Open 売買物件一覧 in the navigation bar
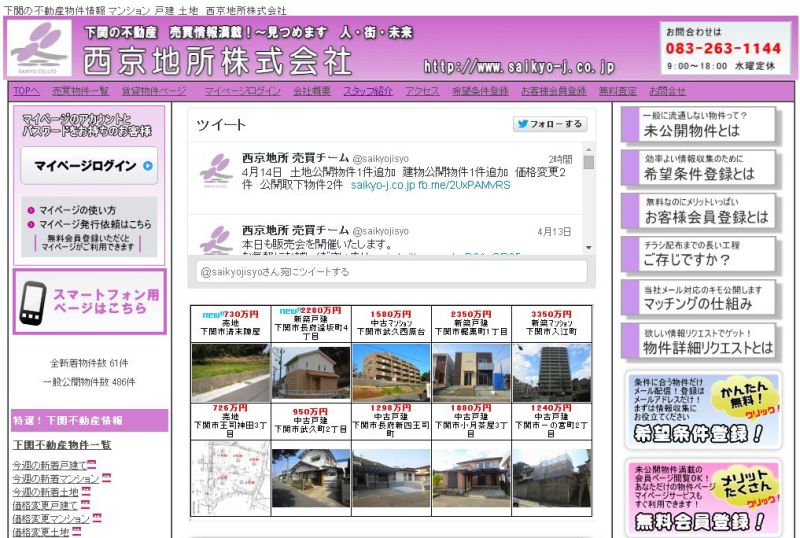 [80, 91]
